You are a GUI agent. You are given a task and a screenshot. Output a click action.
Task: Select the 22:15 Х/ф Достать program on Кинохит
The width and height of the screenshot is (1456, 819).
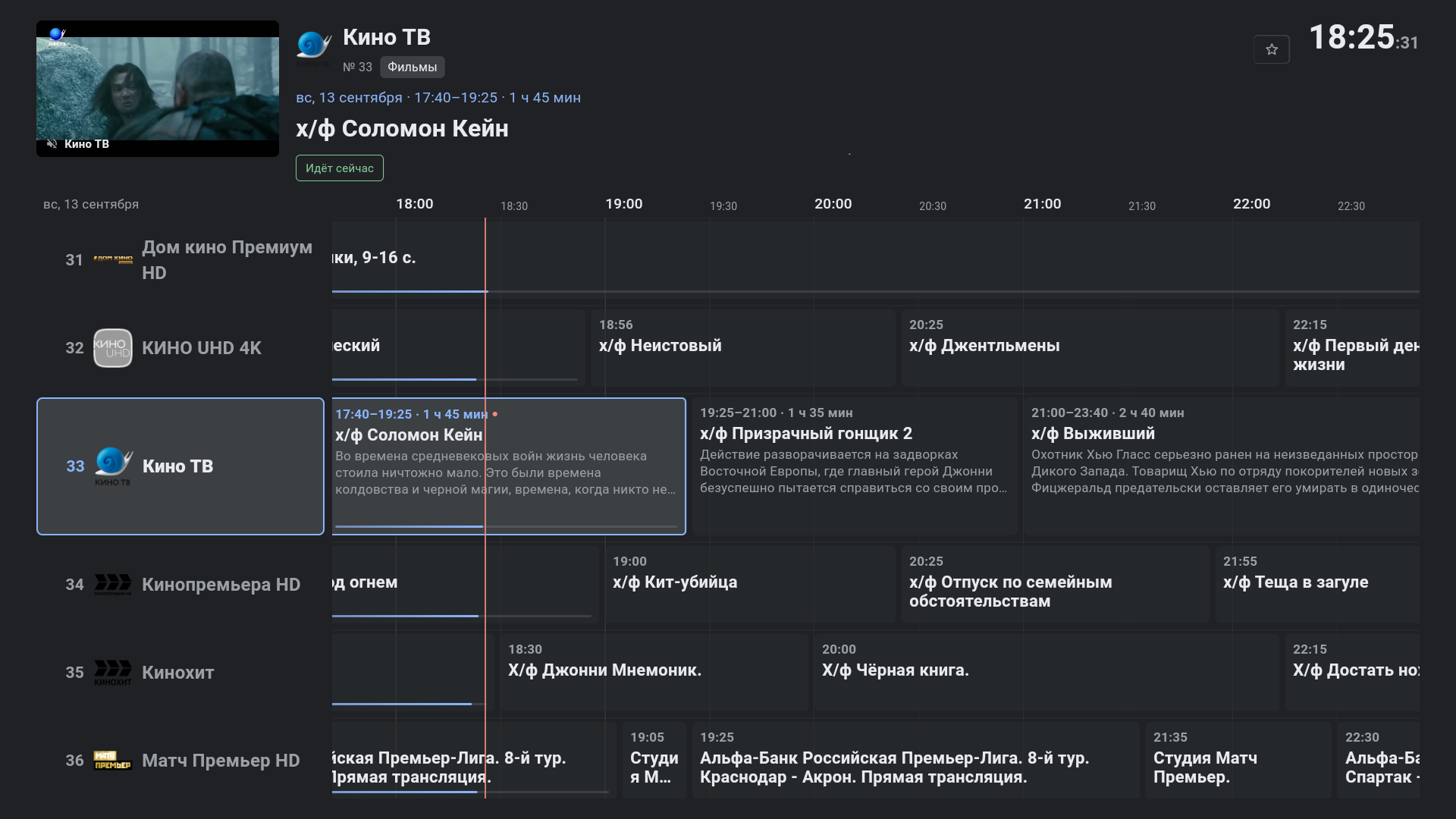coord(1352,673)
